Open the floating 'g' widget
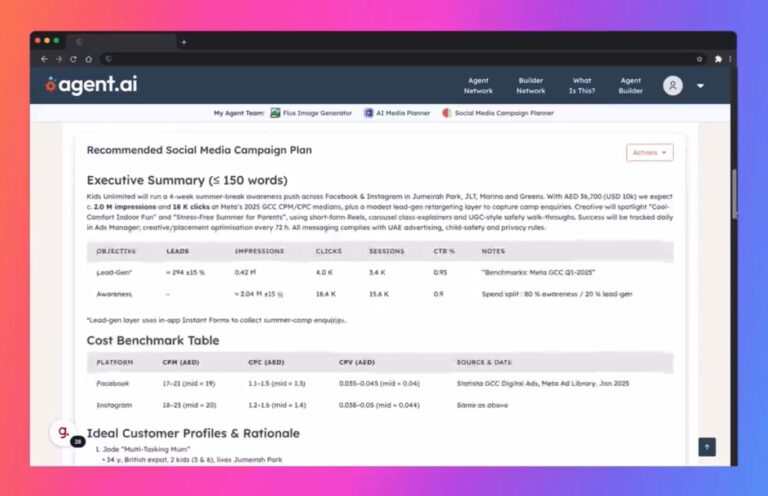 coord(63,434)
